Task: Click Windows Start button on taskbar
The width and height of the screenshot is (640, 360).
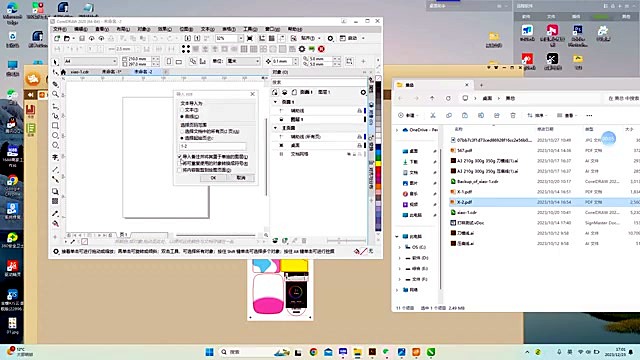Action: click(209, 352)
